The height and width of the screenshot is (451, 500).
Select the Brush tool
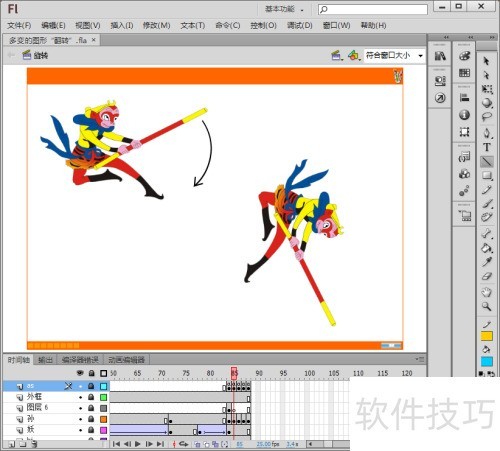pyautogui.click(x=487, y=203)
